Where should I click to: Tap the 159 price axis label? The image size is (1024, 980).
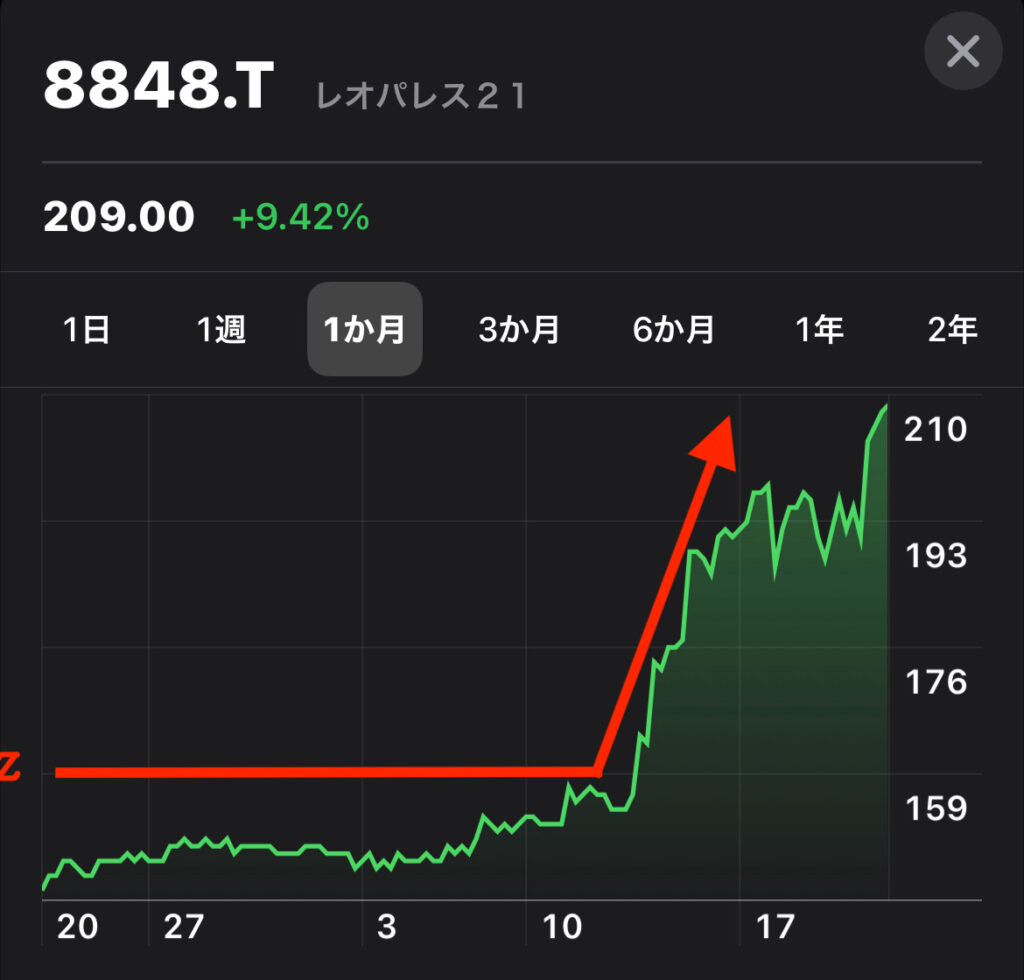coord(935,808)
